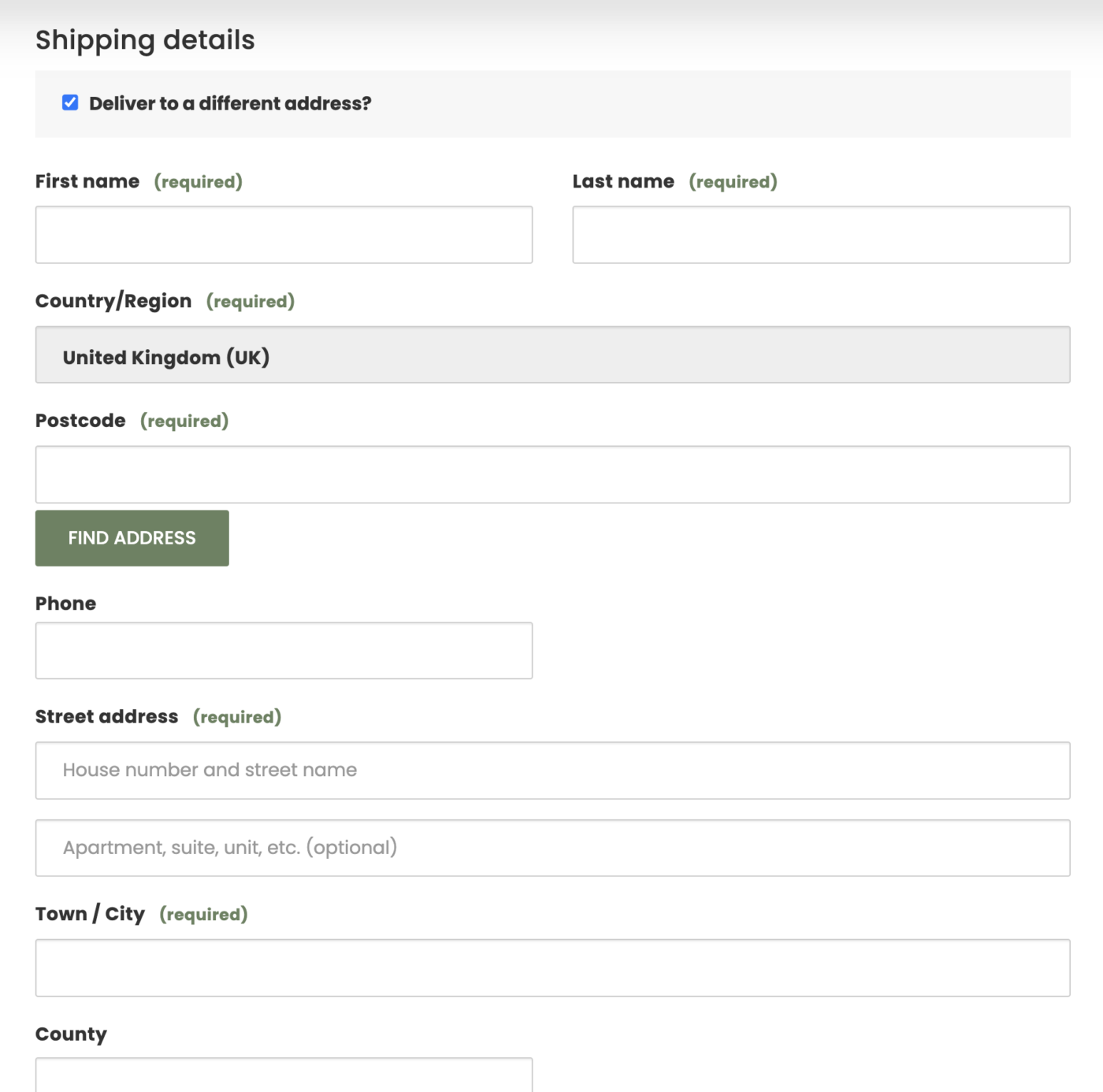
Task: Focus the Last name text box
Action: [821, 235]
